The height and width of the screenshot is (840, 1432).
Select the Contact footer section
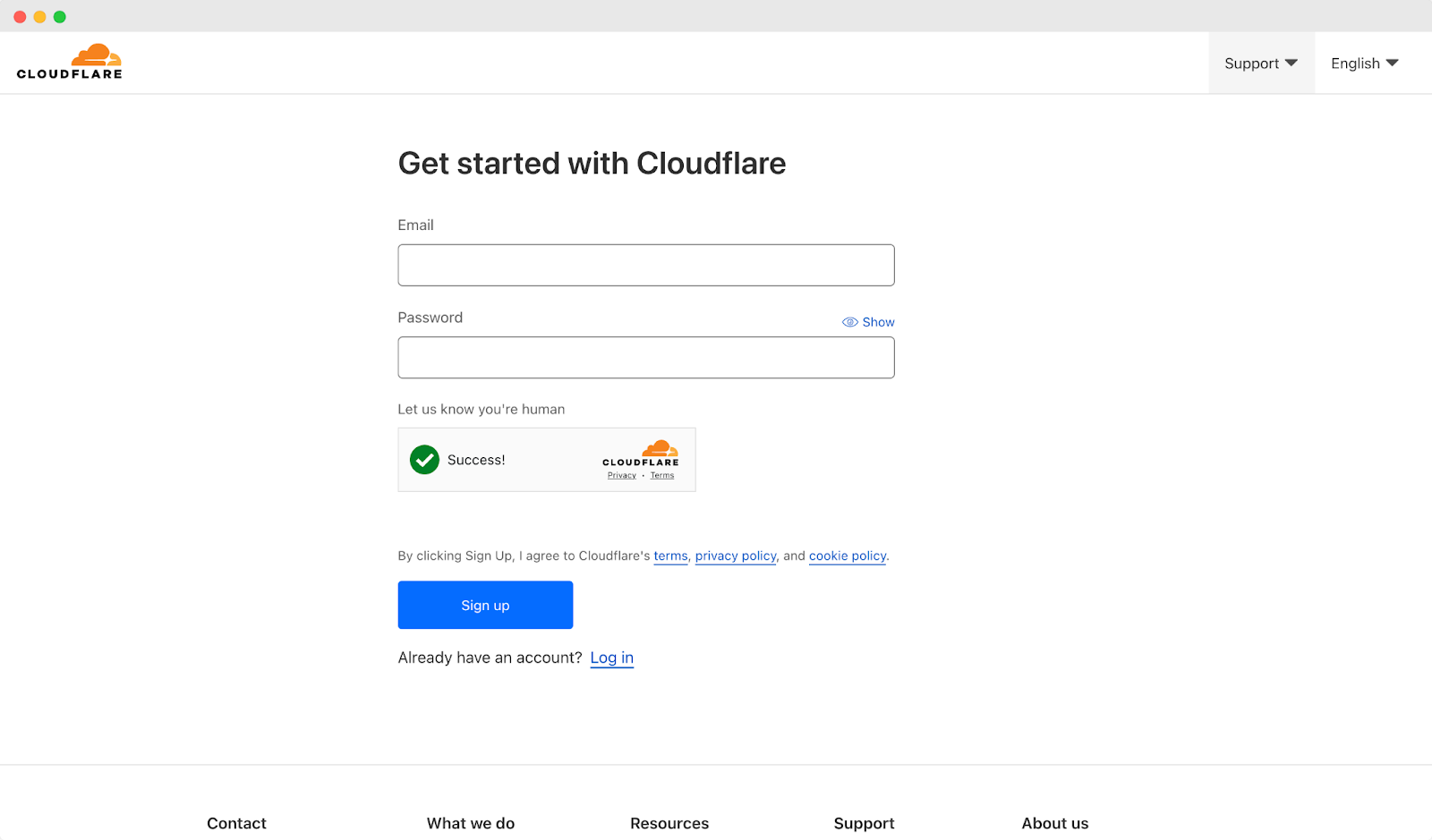click(236, 823)
